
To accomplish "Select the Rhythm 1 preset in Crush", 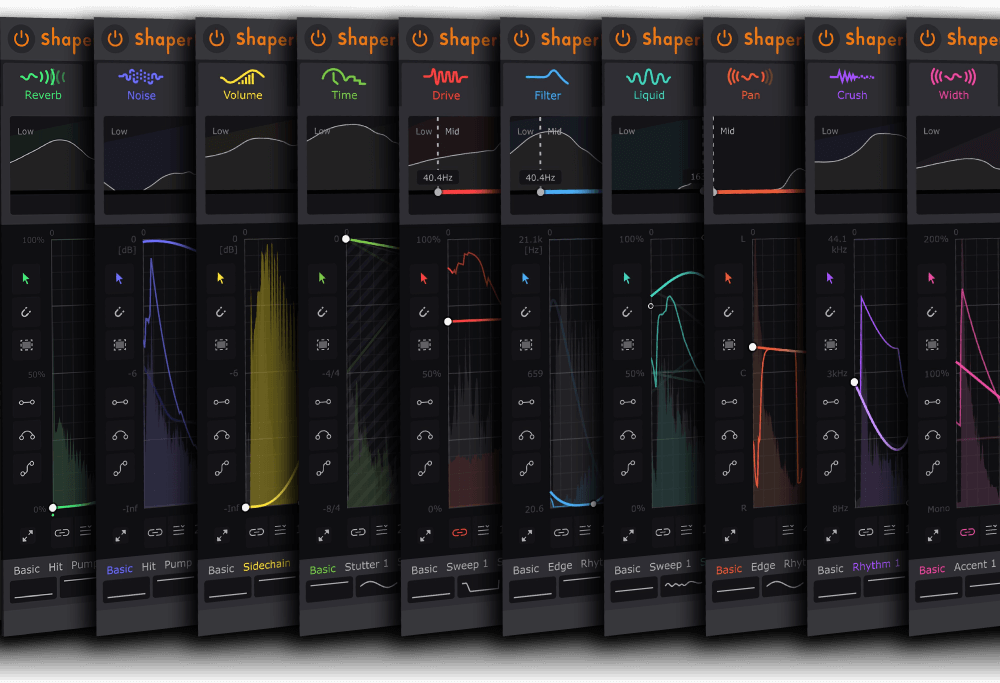I will click(x=874, y=566).
